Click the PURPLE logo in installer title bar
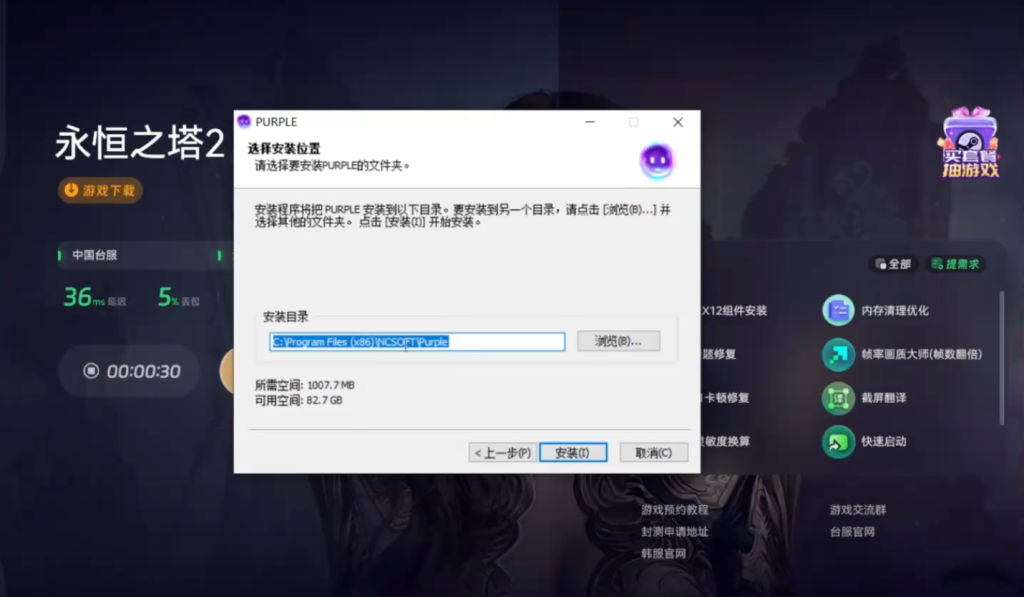Image resolution: width=1024 pixels, height=597 pixels. tap(244, 122)
